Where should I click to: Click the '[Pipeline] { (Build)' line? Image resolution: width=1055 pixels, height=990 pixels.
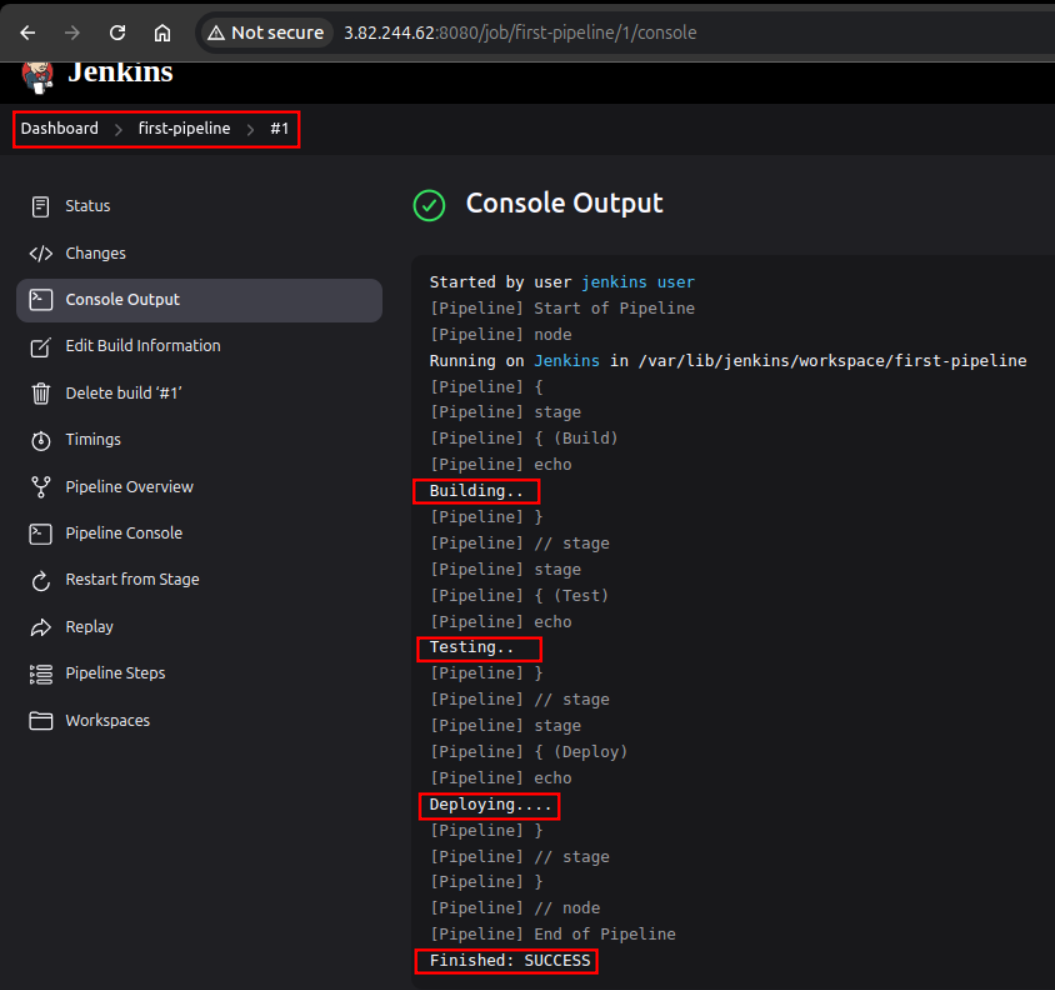click(524, 438)
